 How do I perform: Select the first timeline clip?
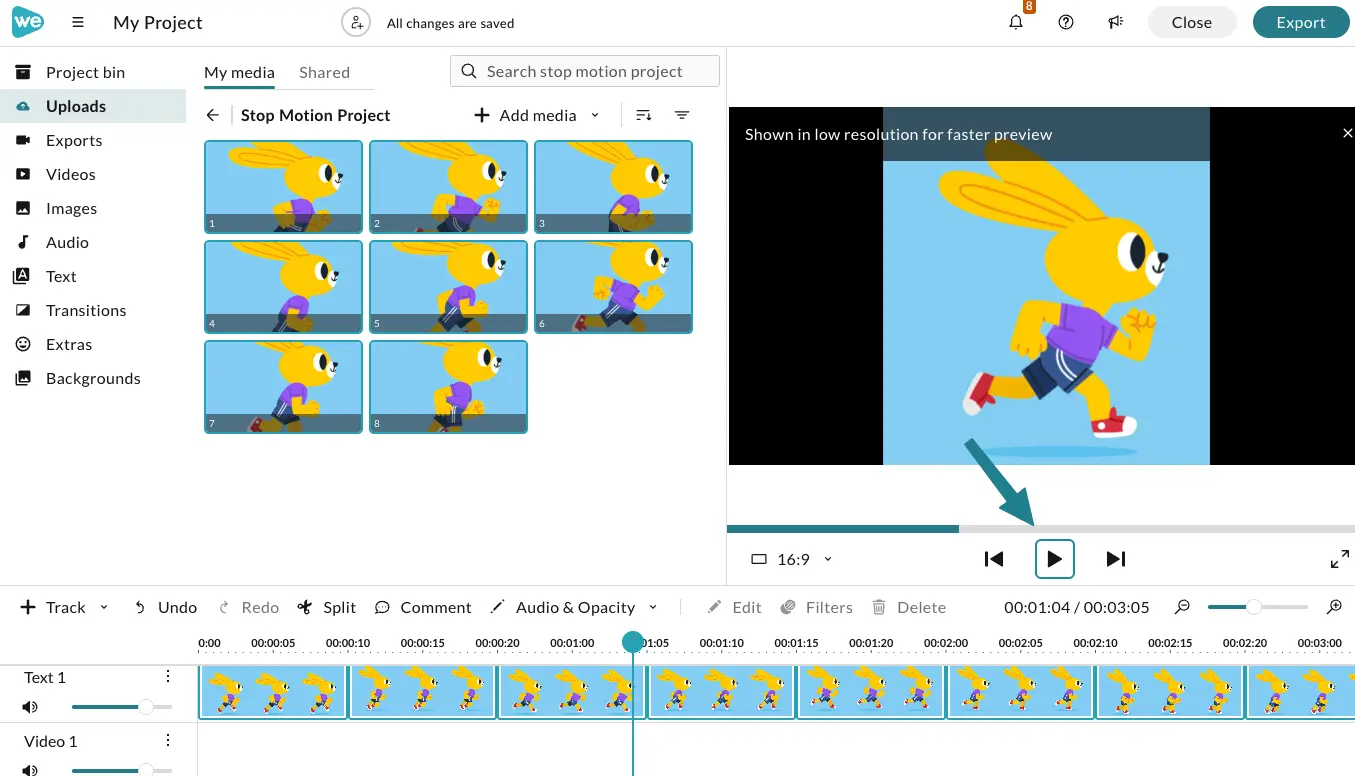click(273, 692)
